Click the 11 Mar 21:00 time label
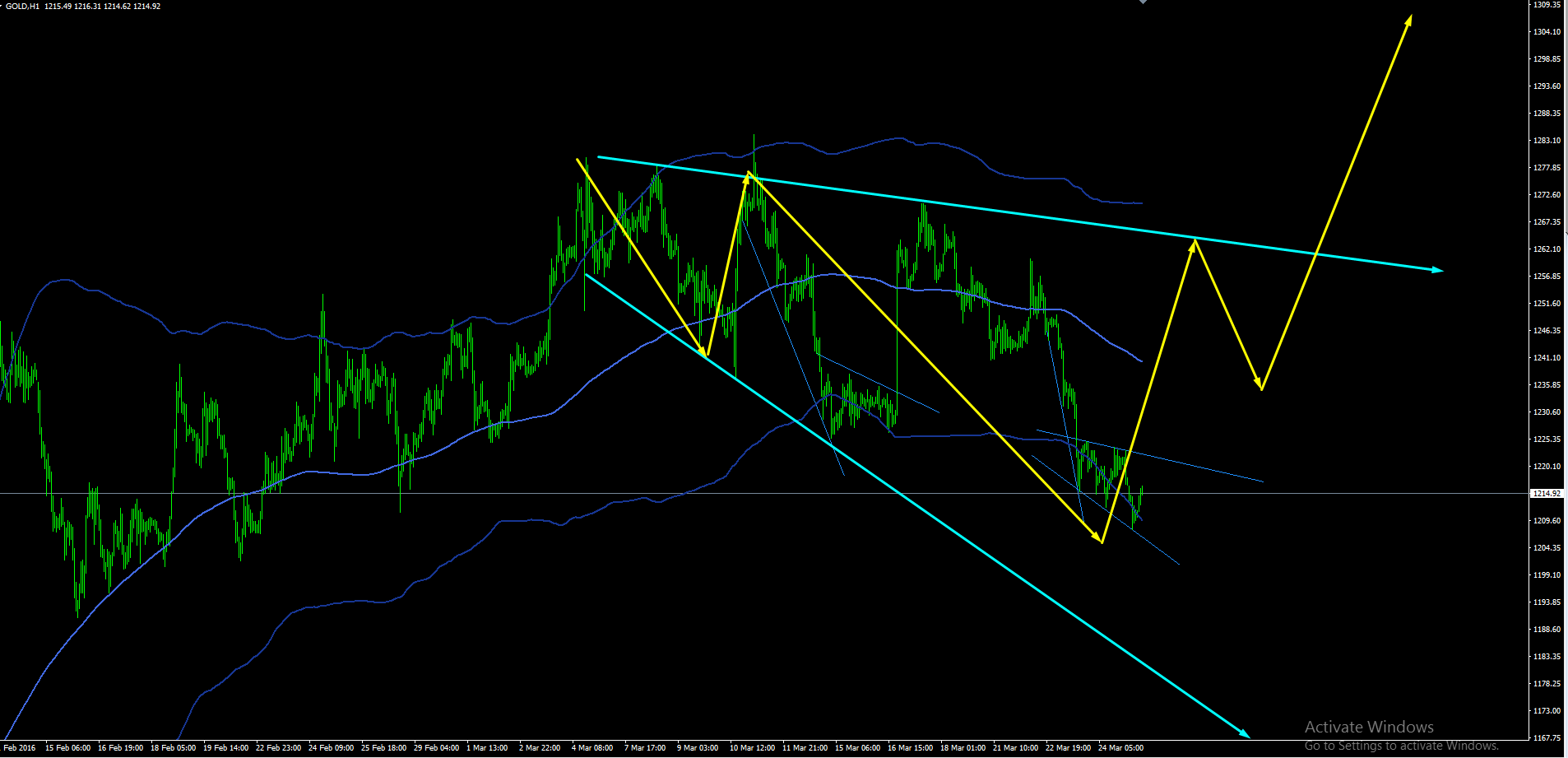1568x758 pixels. pos(805,748)
